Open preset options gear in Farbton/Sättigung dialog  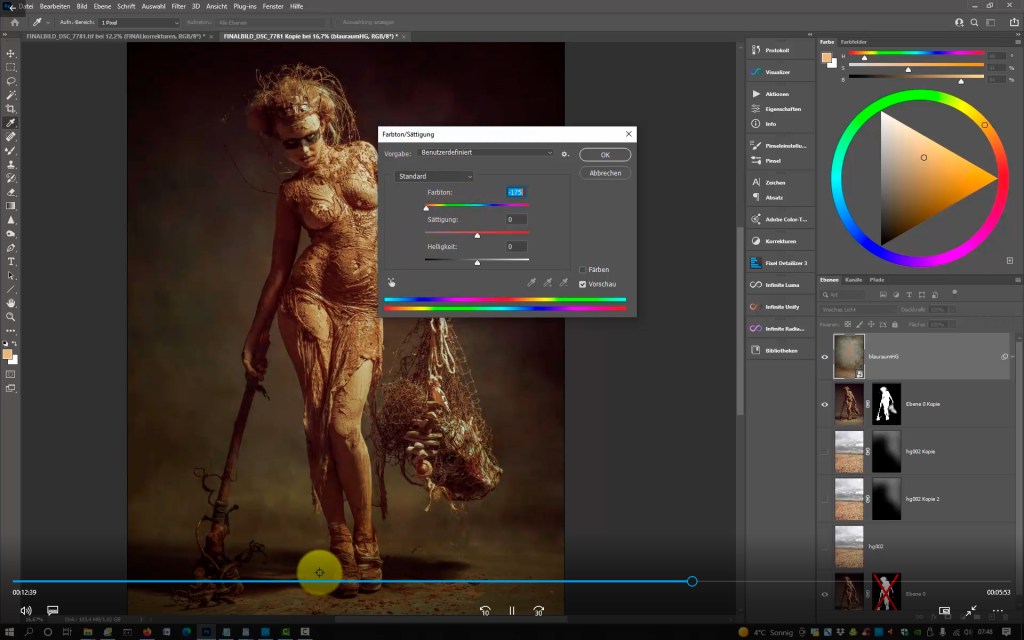pyautogui.click(x=565, y=154)
